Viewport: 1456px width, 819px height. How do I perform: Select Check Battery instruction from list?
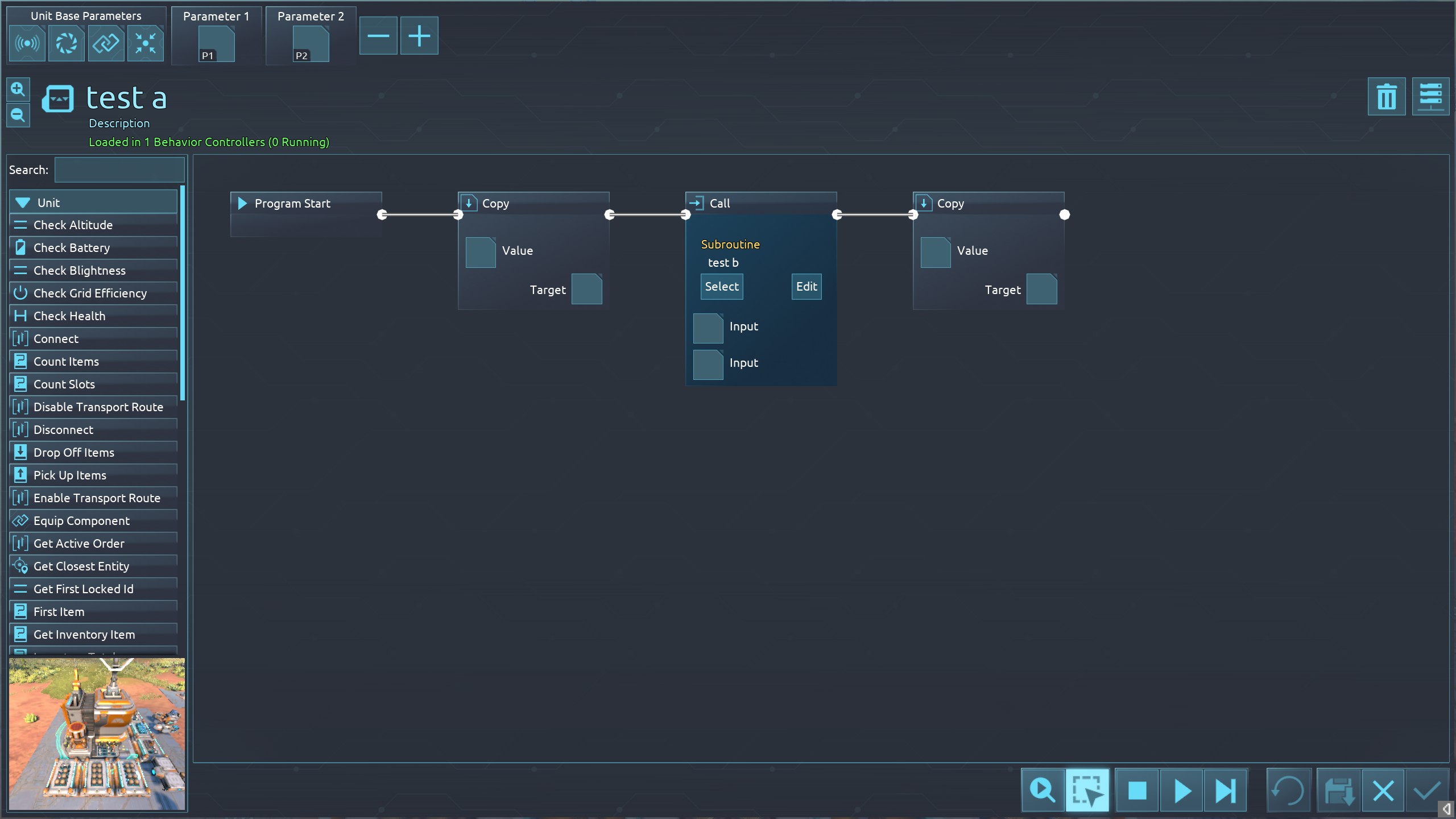pos(72,248)
